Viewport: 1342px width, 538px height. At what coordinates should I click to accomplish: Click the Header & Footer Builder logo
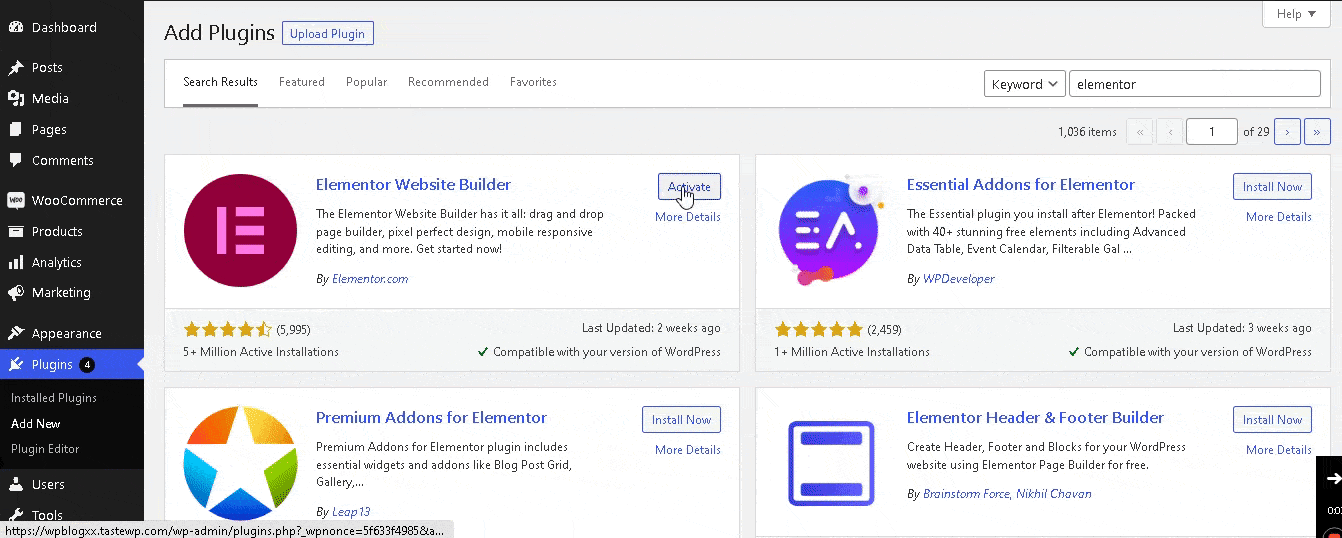pos(831,464)
